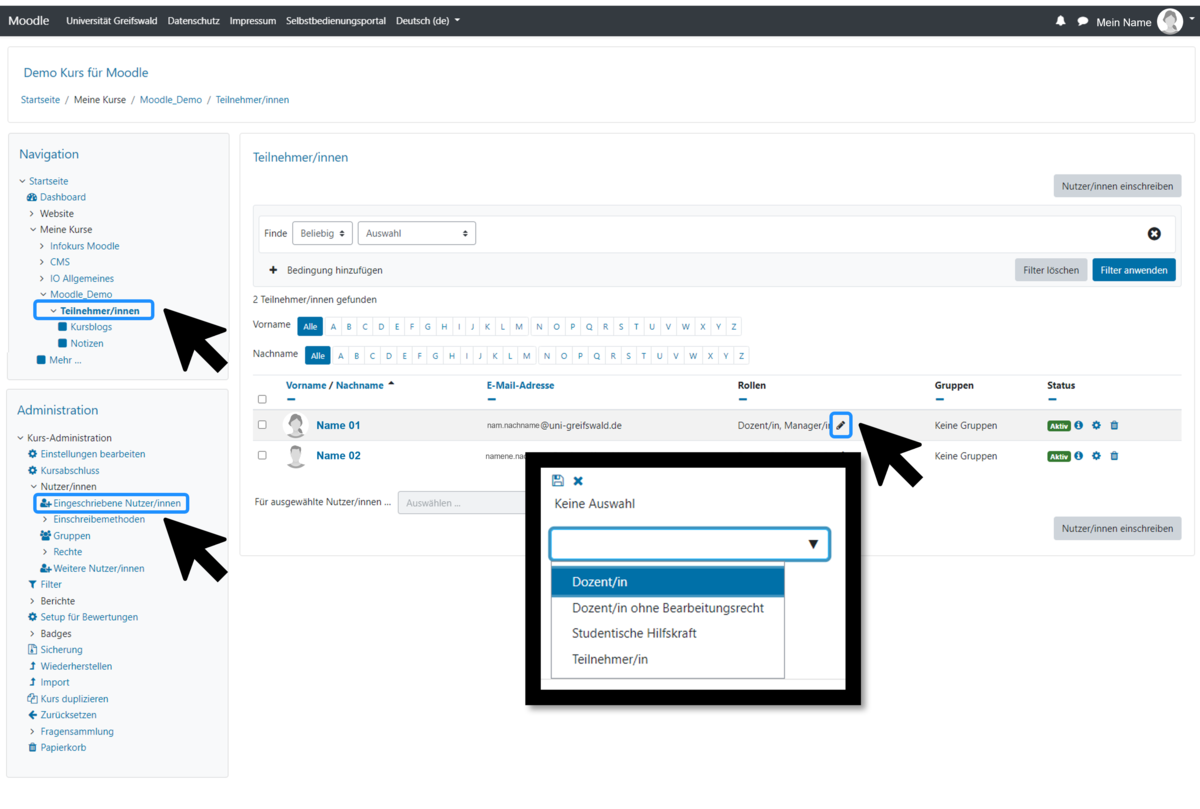Select Studentische Hilfskraft from the role list
Screen dimensions: 1200x809
pyautogui.click(x=634, y=633)
